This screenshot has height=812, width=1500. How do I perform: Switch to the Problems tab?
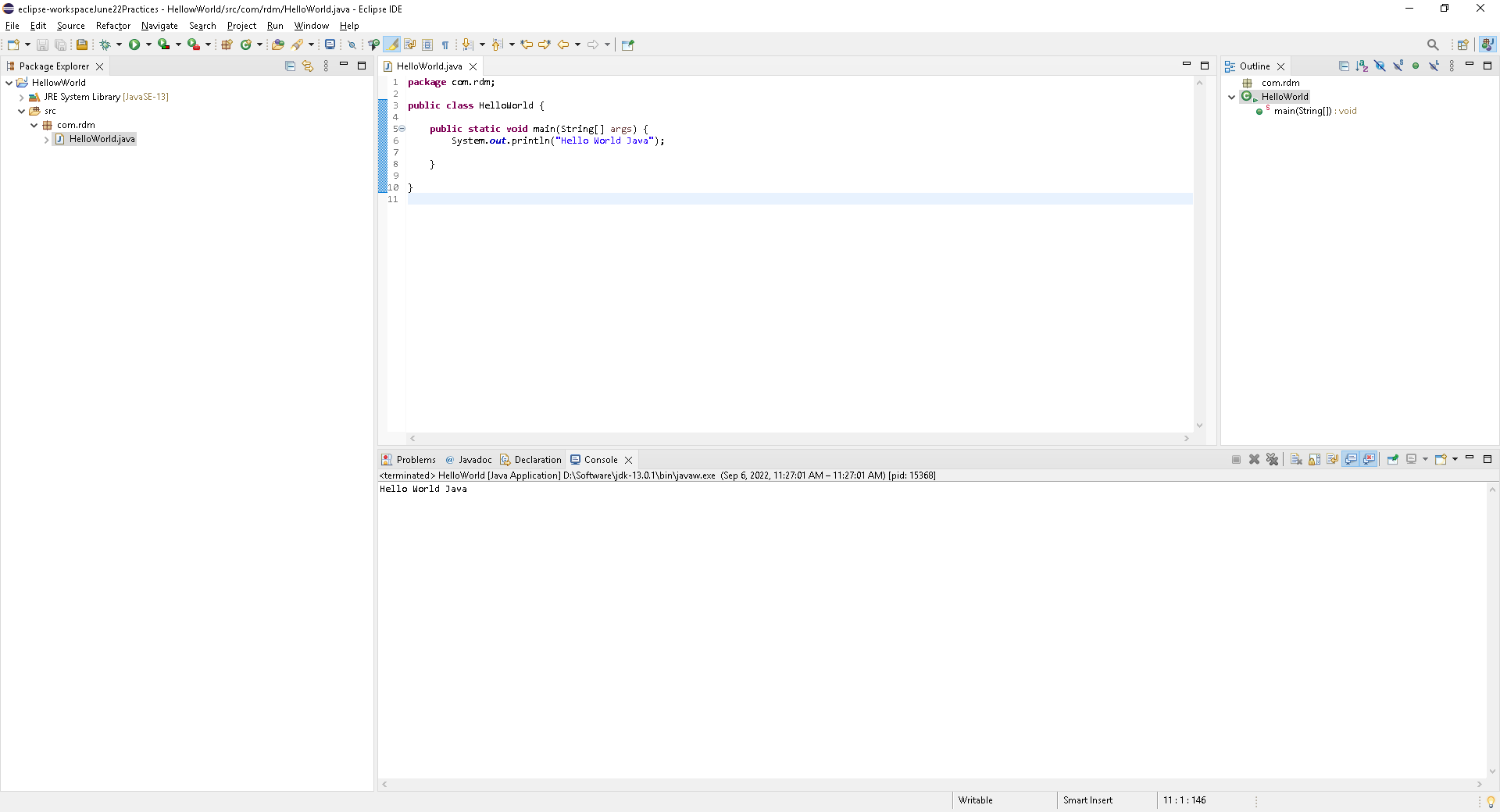click(409, 460)
